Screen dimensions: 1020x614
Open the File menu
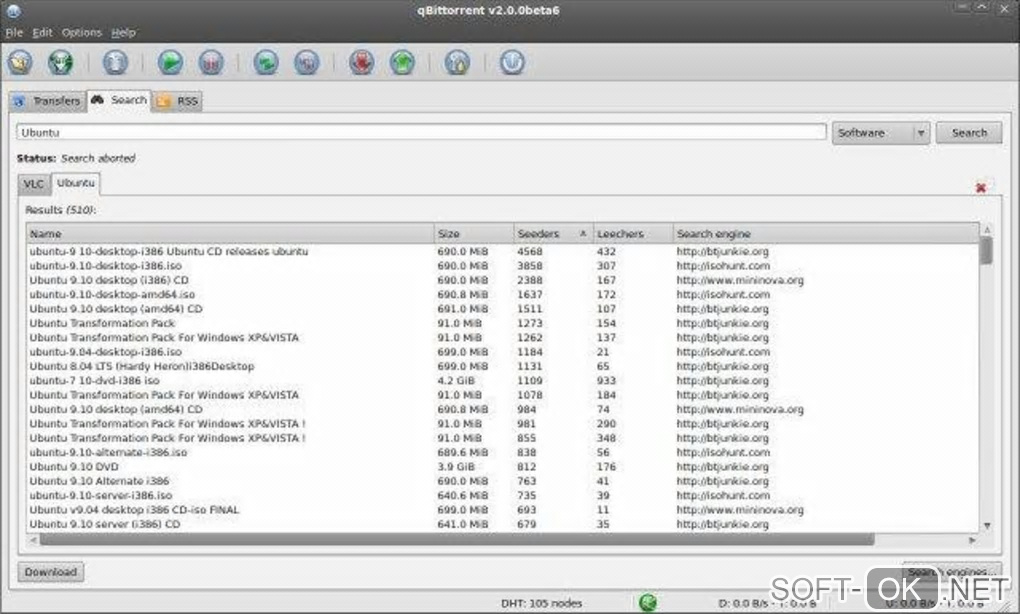pos(14,33)
